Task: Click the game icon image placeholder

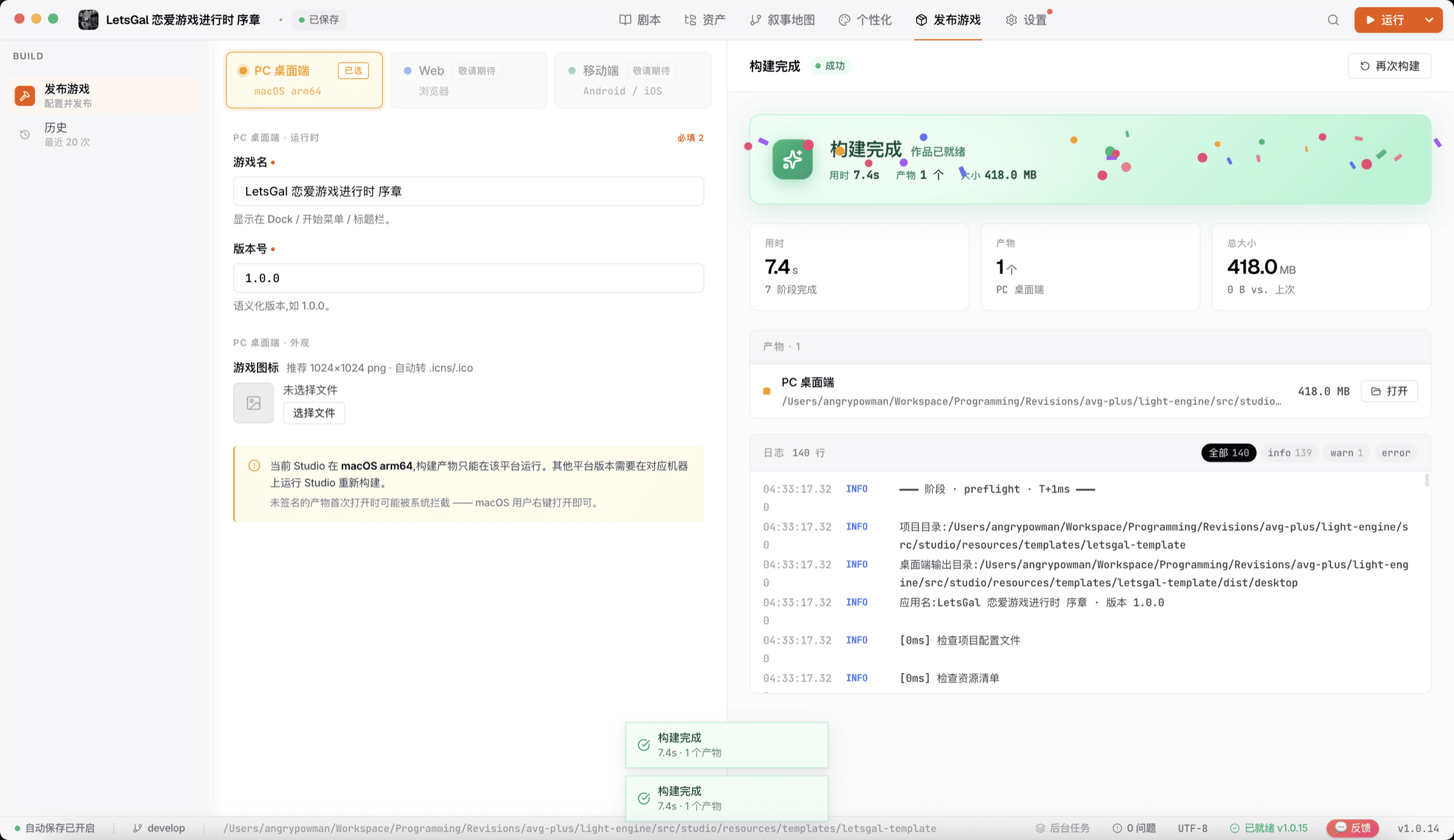Action: (253, 403)
